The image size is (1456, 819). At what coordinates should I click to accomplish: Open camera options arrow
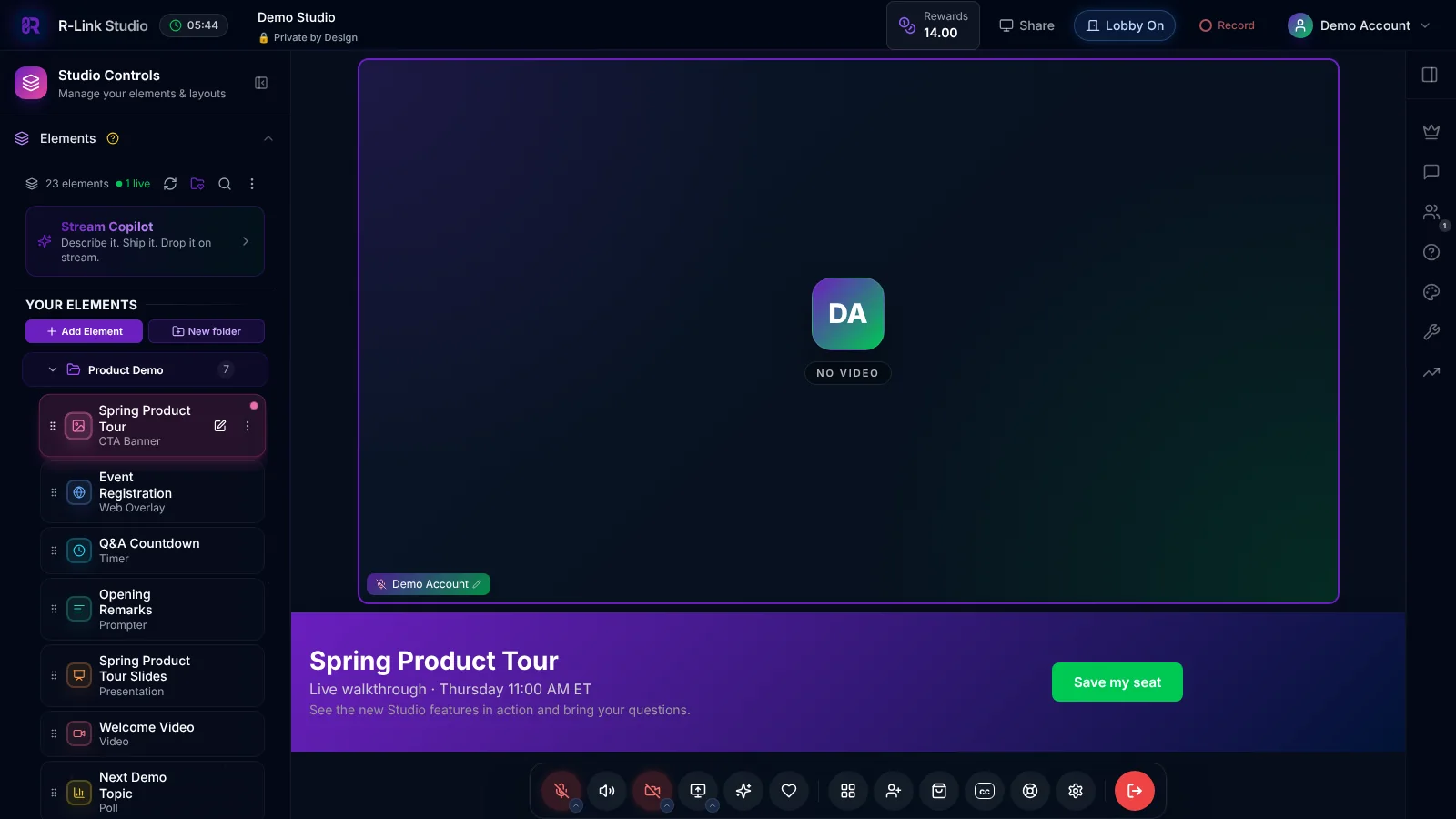pyautogui.click(x=667, y=805)
